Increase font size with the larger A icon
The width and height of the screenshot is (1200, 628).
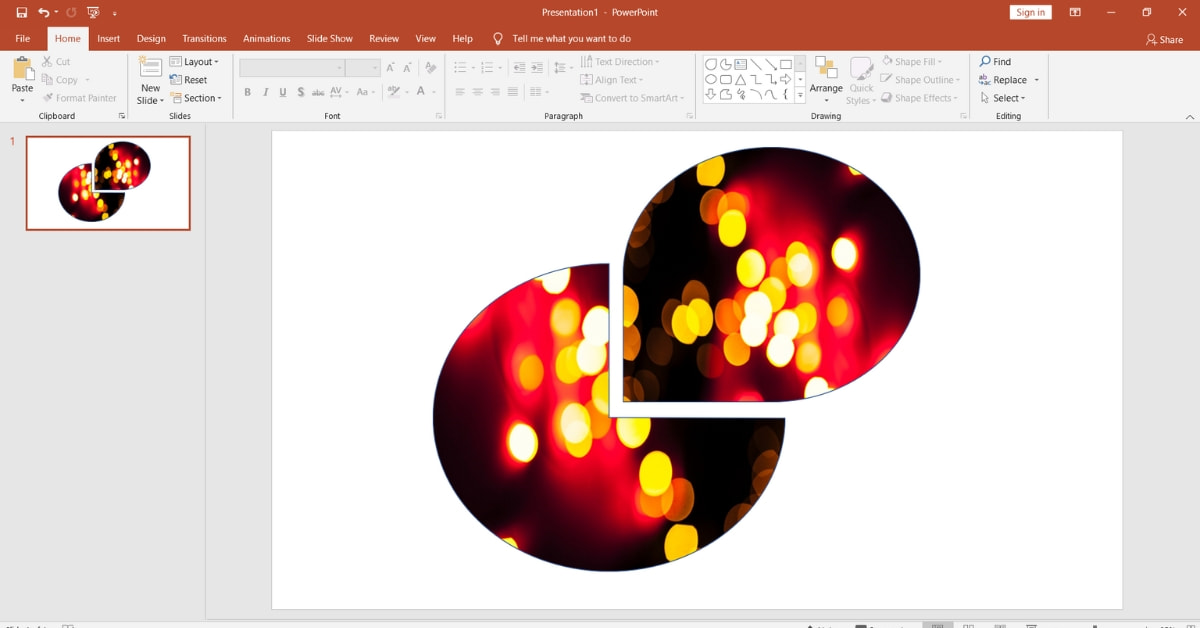391,68
